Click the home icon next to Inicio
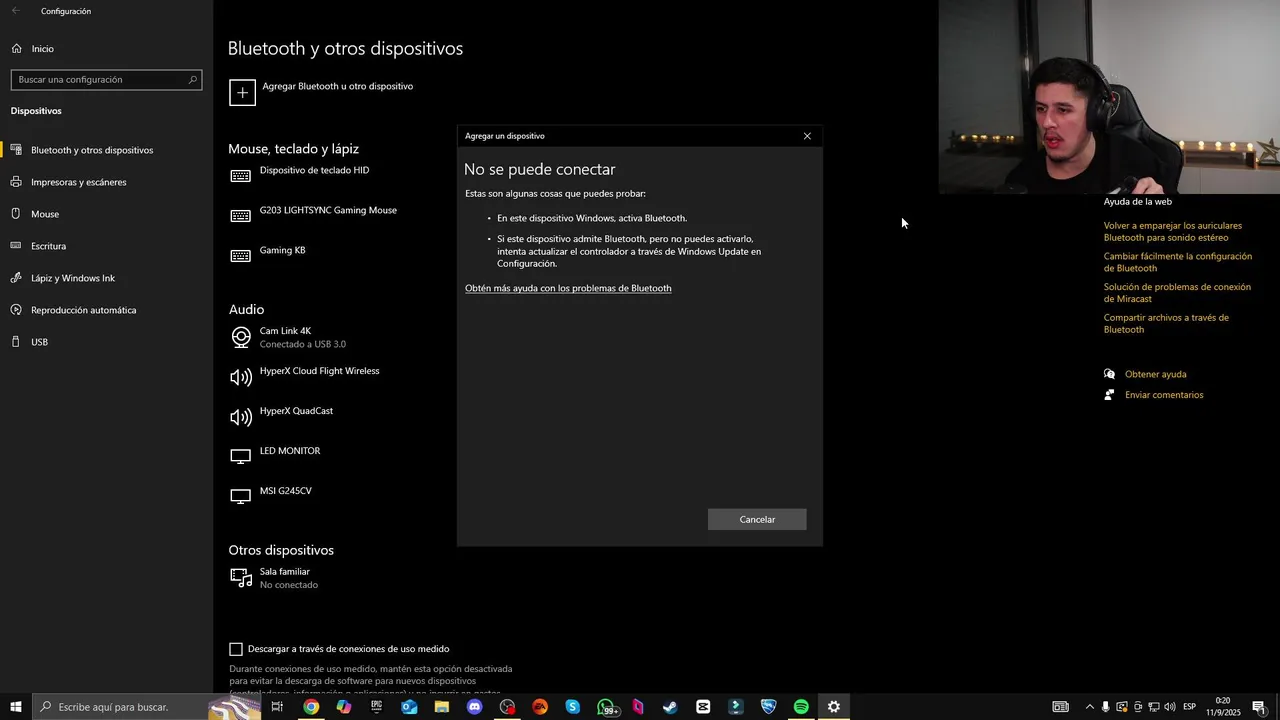 16,48
